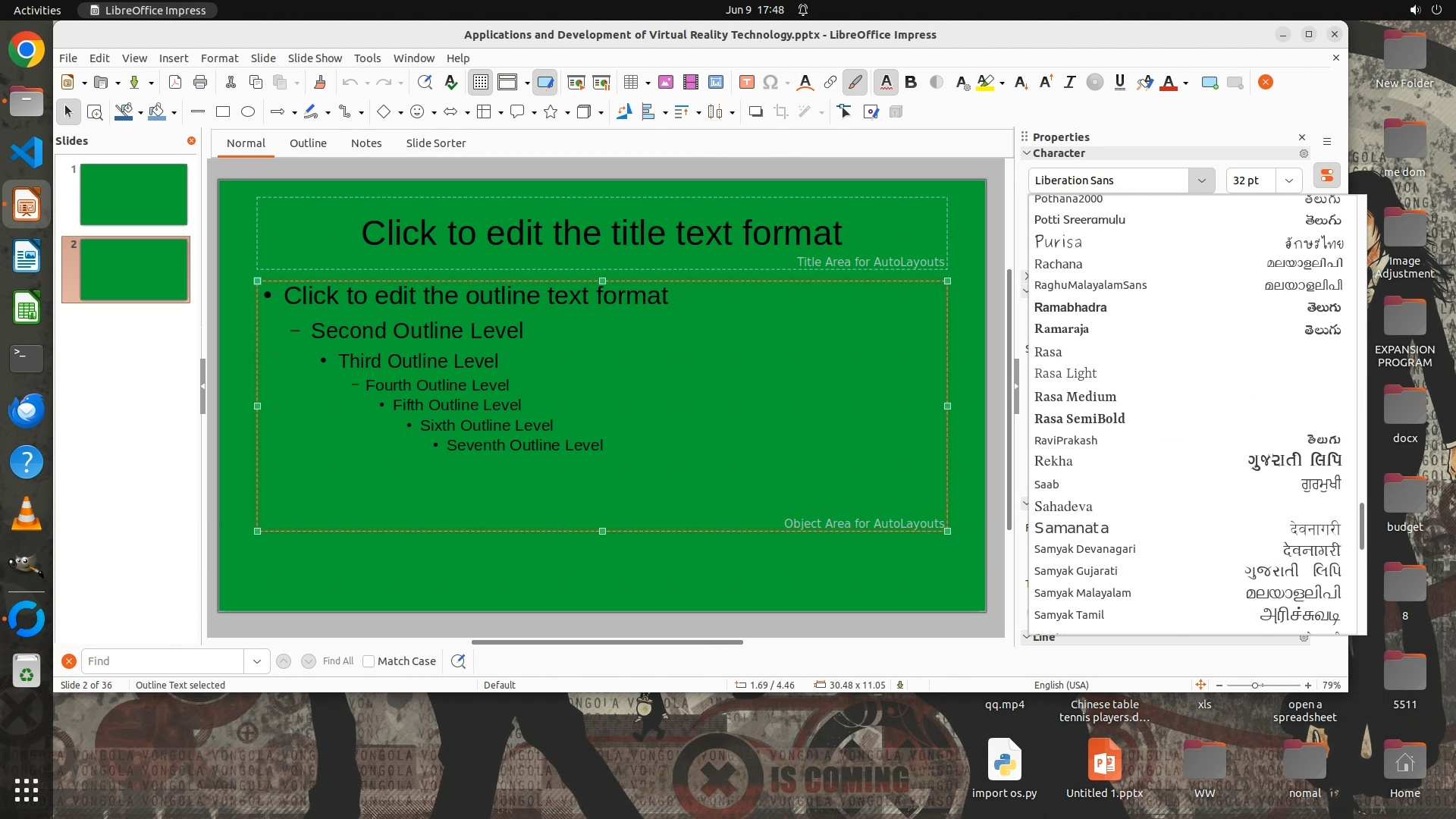Click the Clone Formatting paintbrush icon
The height and width of the screenshot is (819, 1456).
[319, 83]
